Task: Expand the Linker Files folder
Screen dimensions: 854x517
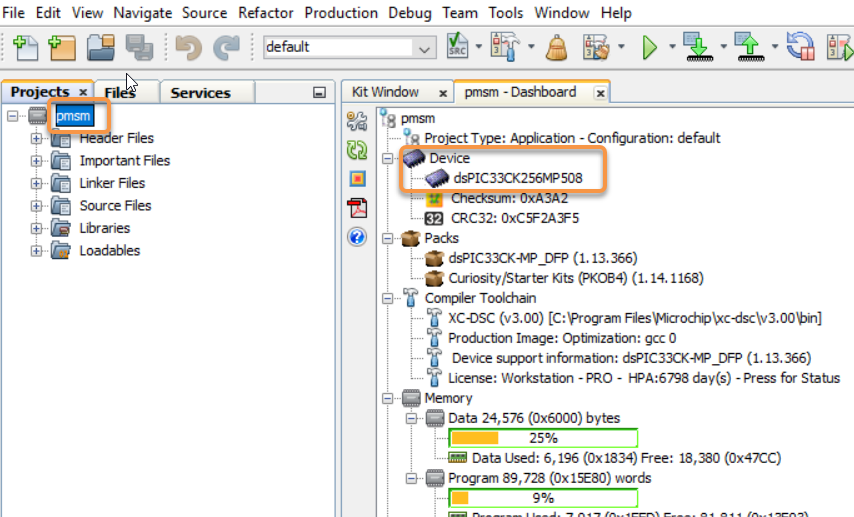Action: point(36,183)
